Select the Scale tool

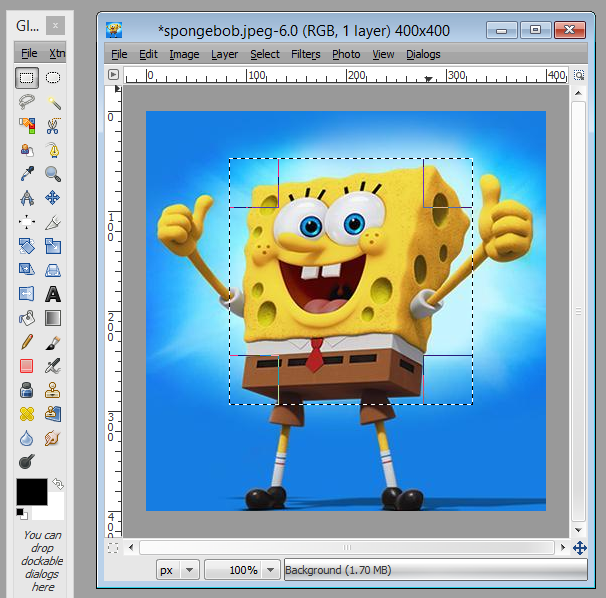[x=53, y=246]
